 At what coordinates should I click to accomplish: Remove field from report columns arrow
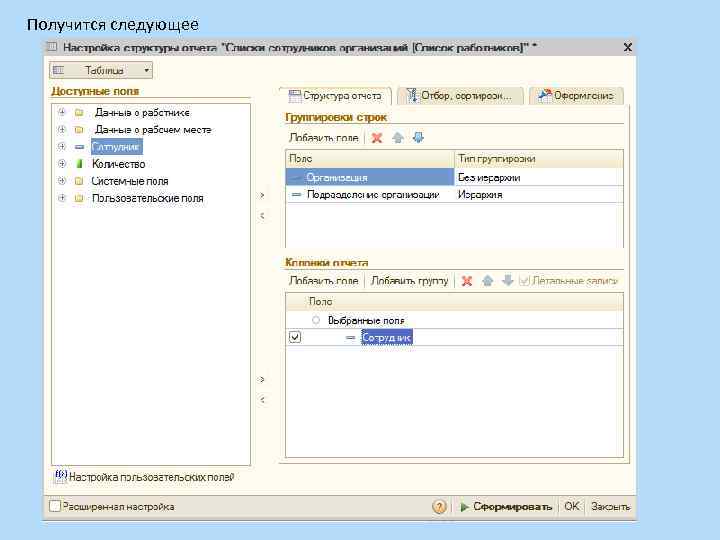click(262, 400)
